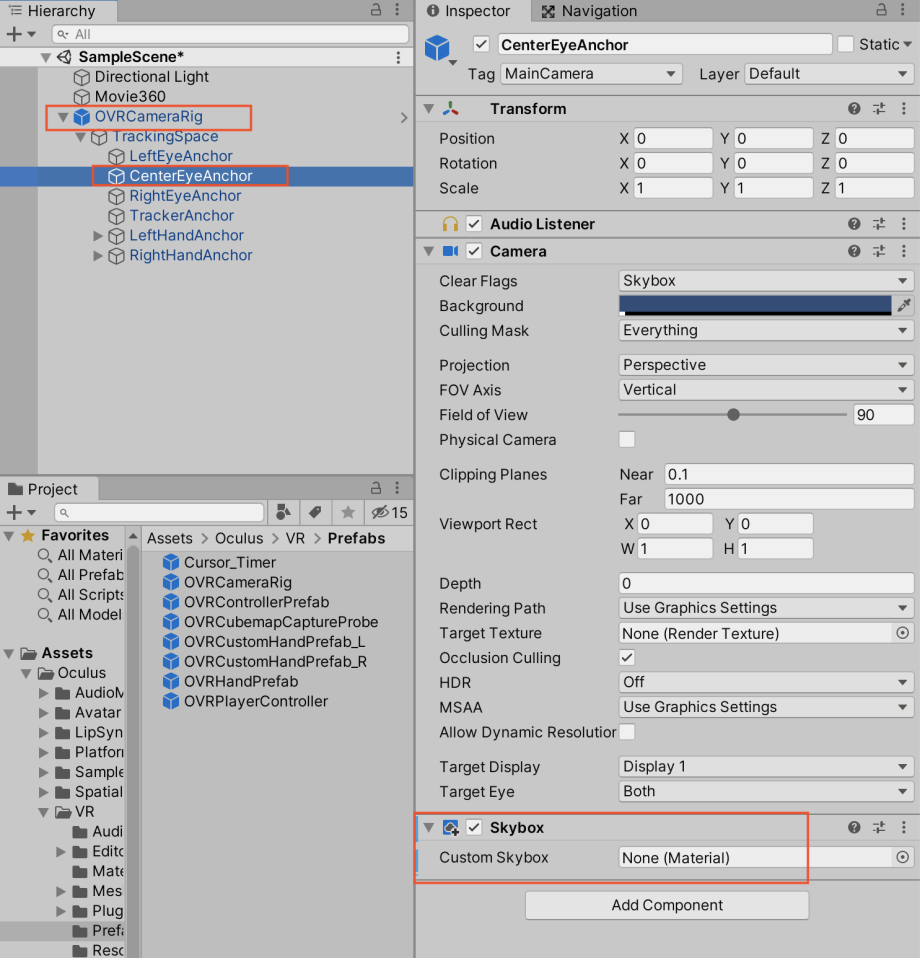Disable the Occlusion Culling checkbox
The height and width of the screenshot is (958, 920).
click(x=627, y=658)
